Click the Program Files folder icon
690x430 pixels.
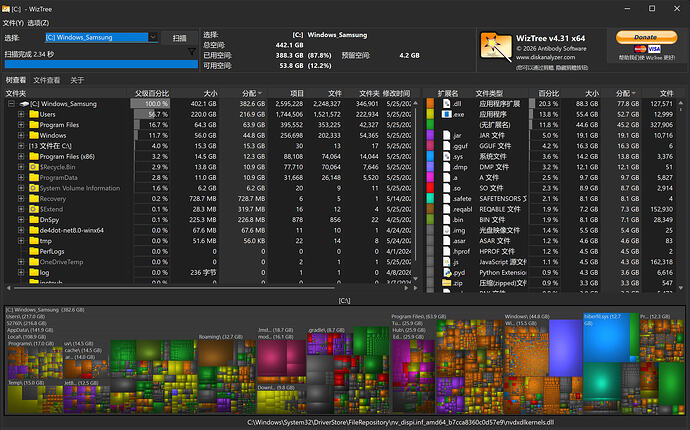click(x=34, y=125)
